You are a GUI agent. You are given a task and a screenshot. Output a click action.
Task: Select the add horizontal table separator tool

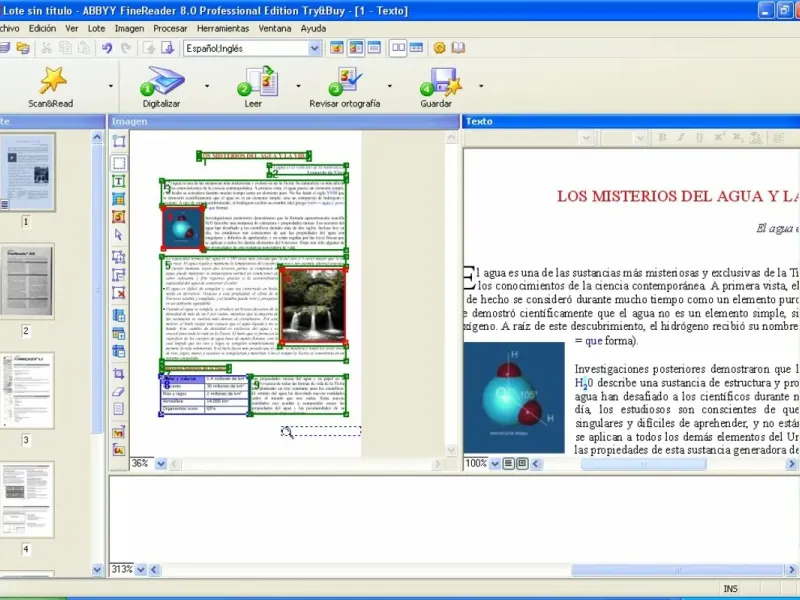tap(119, 333)
